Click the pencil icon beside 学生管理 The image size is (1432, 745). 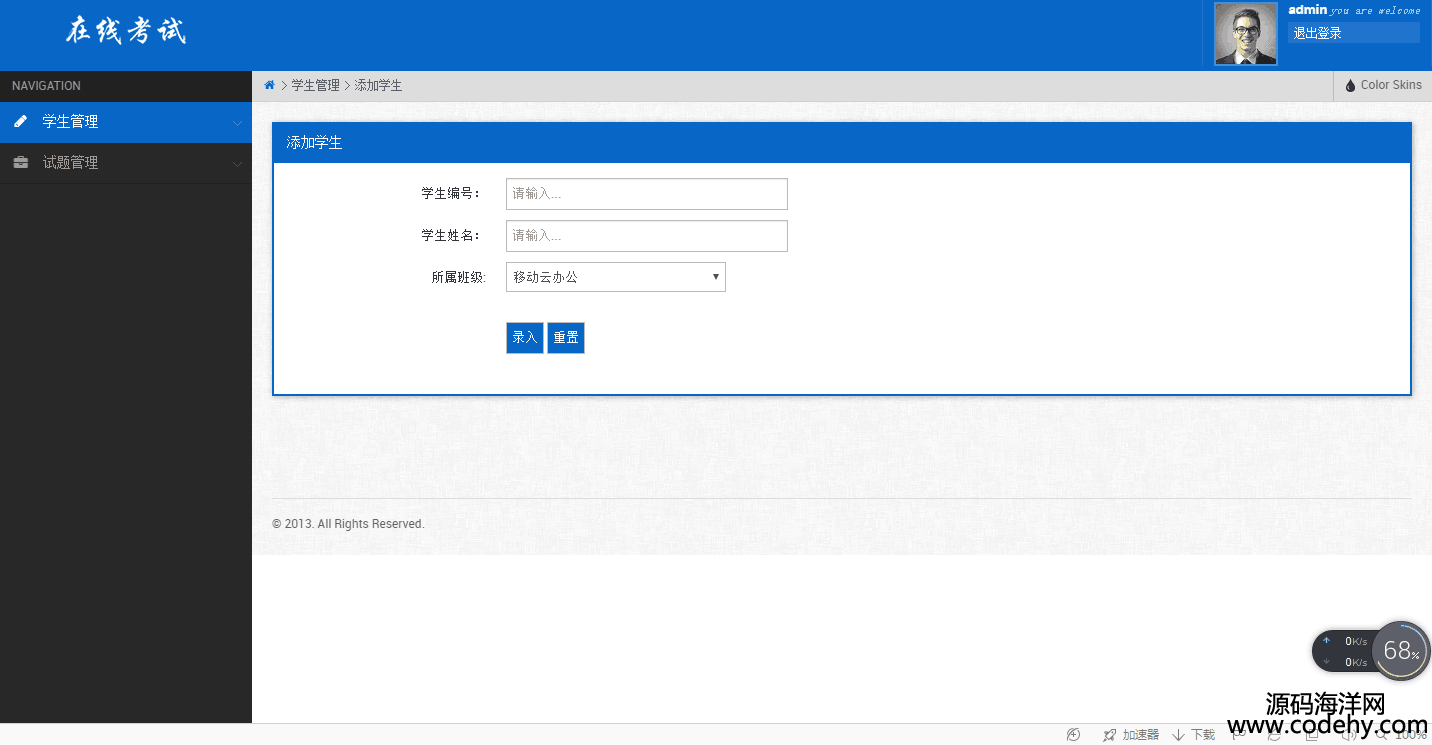click(x=20, y=122)
